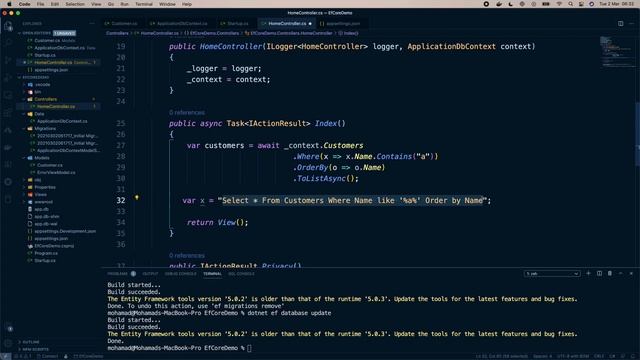The height and width of the screenshot is (360, 640).
Task: Close the terminal panel
Action: (631, 273)
